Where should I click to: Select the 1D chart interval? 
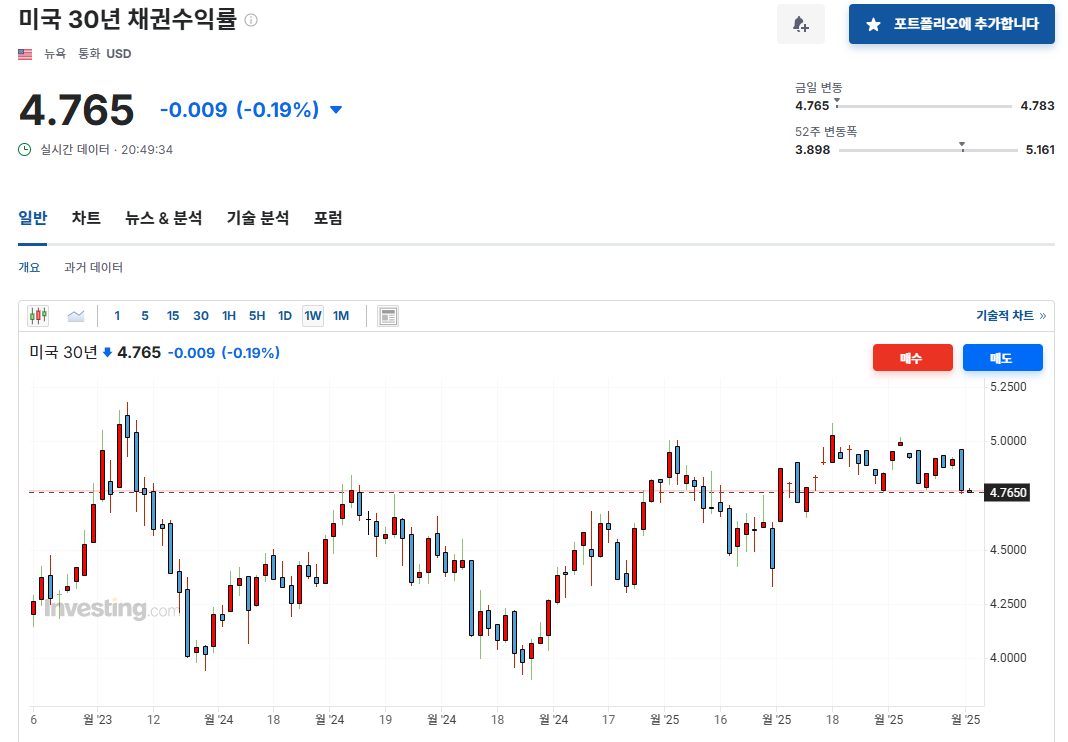(285, 316)
